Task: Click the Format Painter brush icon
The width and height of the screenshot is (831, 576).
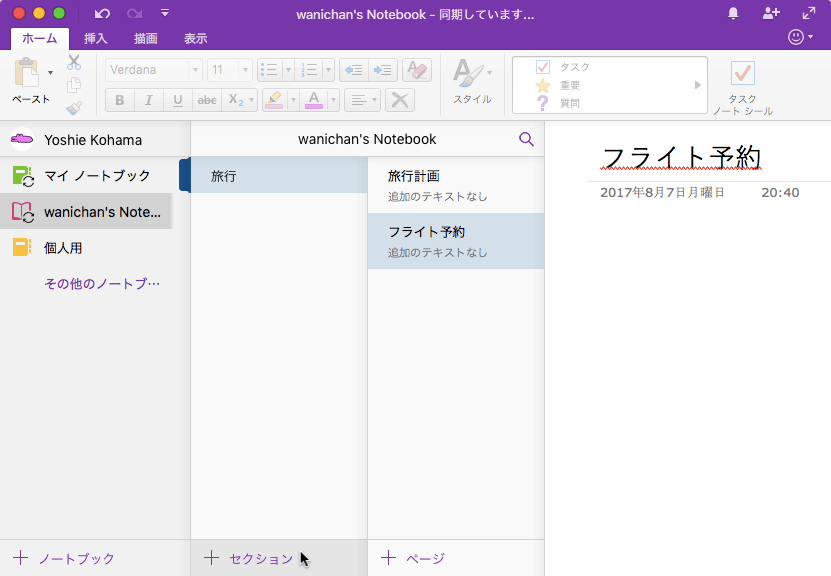Action: pos(74,108)
